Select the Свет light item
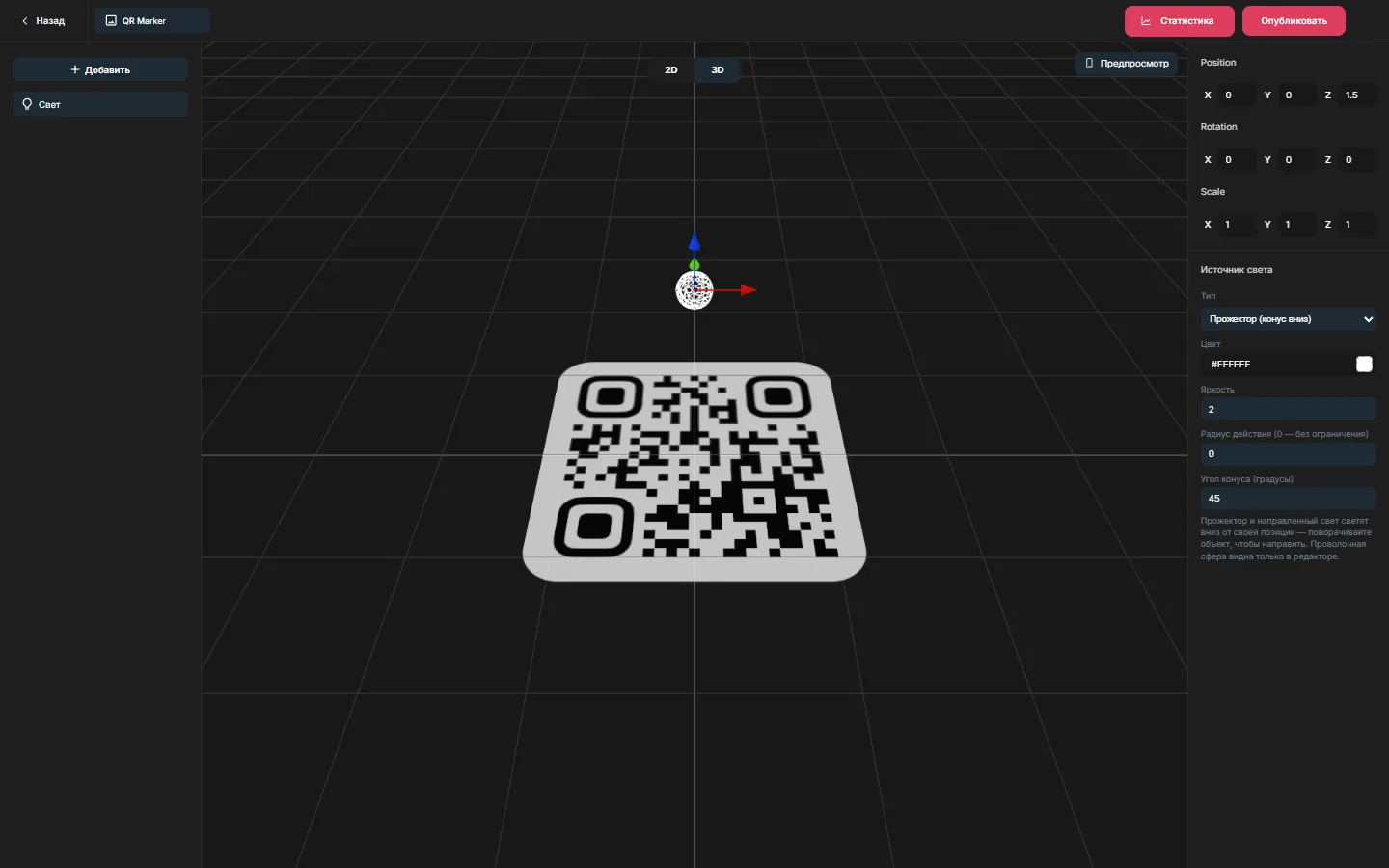 pyautogui.click(x=100, y=104)
